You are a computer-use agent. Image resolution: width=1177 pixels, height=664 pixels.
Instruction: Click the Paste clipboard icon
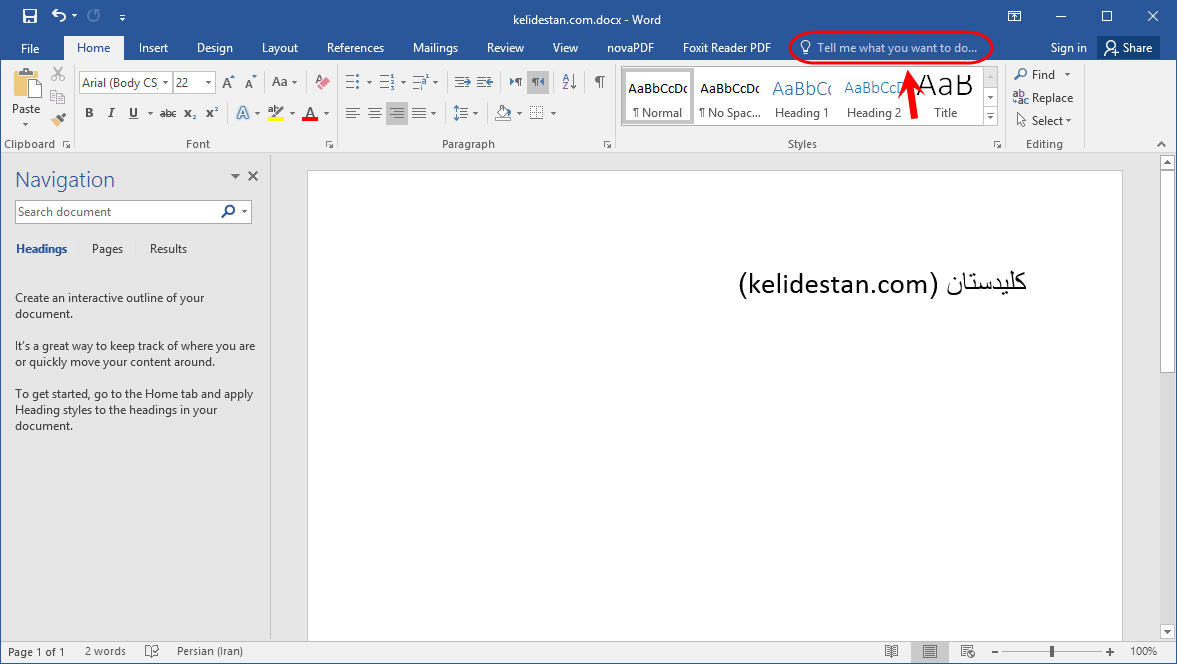[x=26, y=83]
